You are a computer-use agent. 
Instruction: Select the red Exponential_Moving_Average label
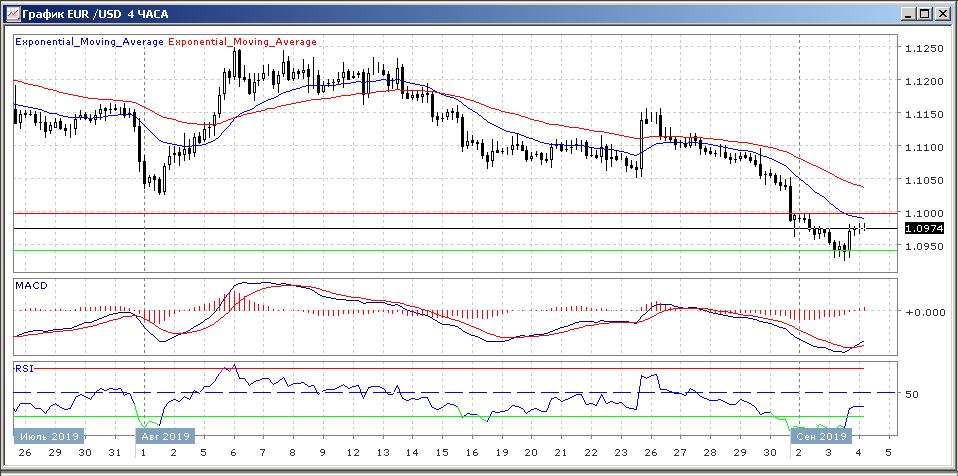click(243, 42)
